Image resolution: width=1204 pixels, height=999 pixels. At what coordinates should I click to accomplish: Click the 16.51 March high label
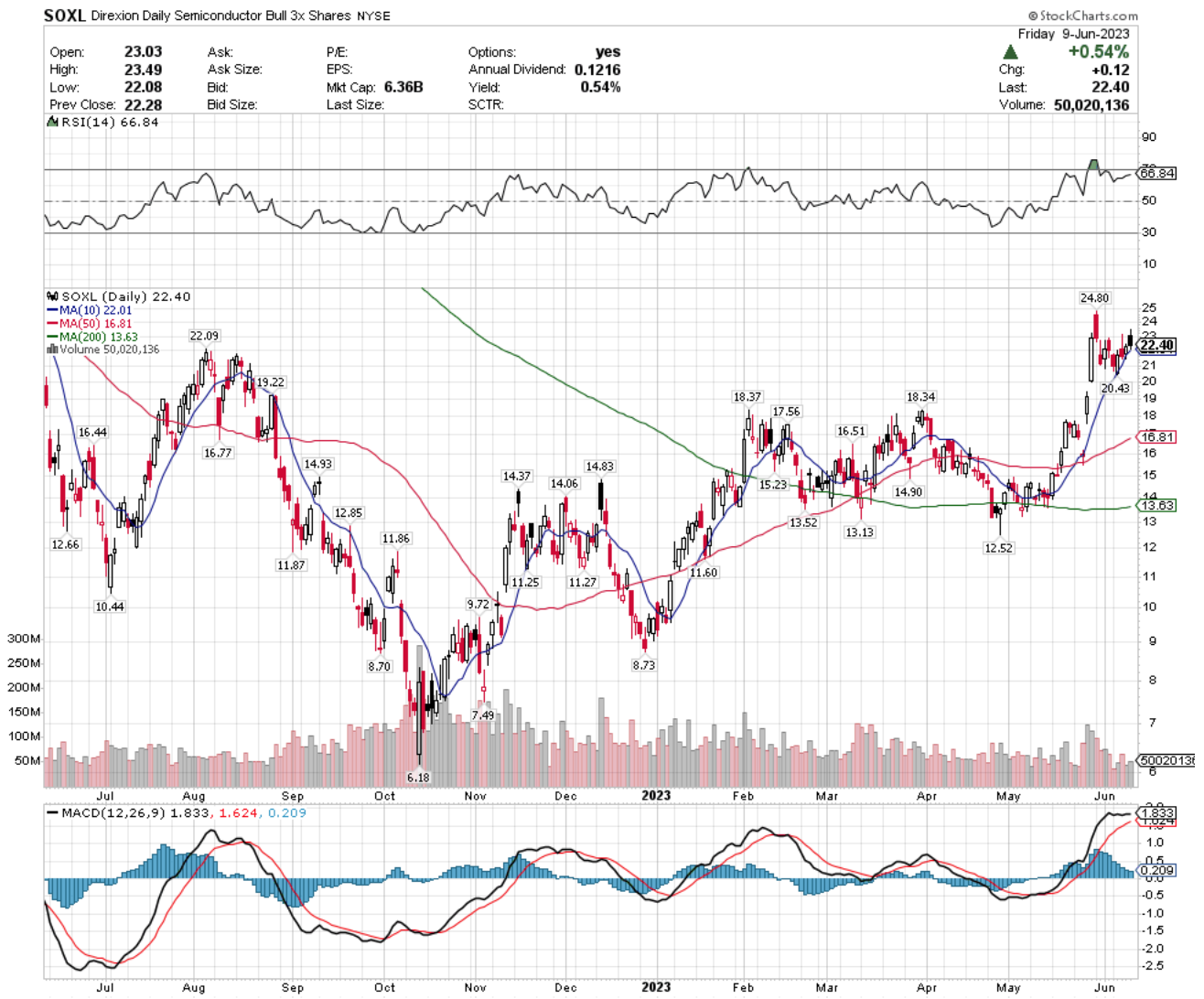coord(851,432)
